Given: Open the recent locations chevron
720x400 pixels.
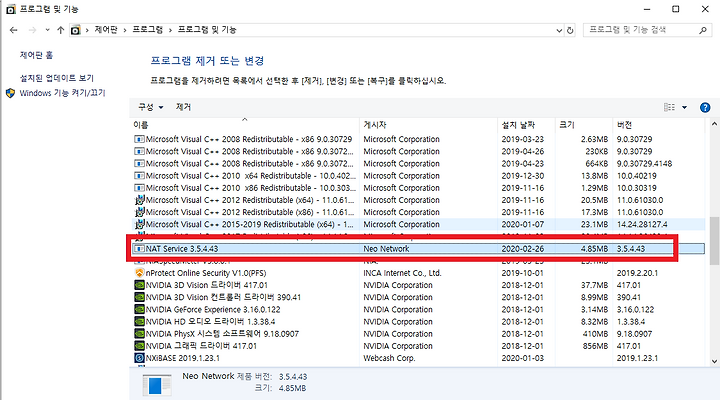Looking at the screenshot, I should (x=47, y=30).
